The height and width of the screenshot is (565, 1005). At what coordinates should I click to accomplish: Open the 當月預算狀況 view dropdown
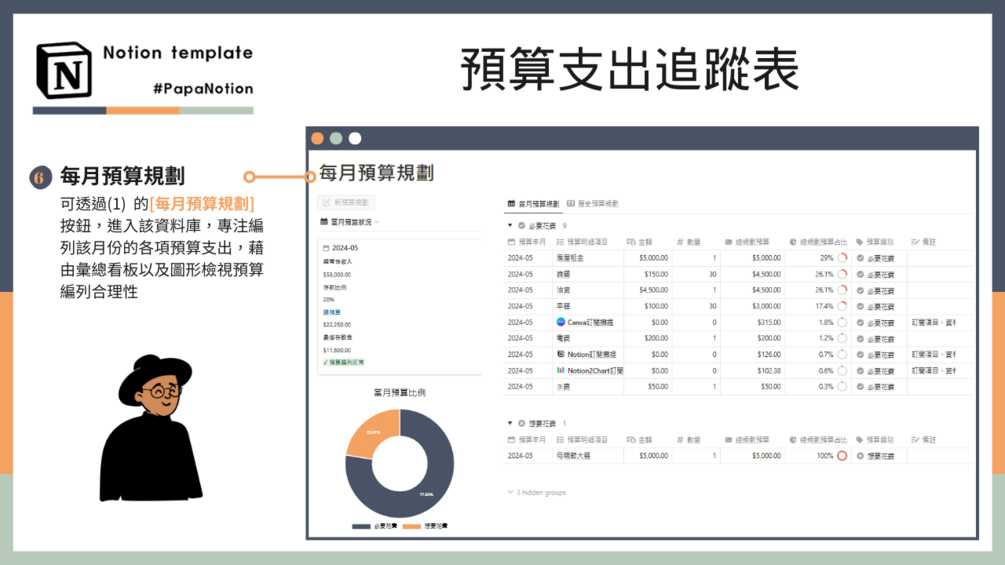(x=349, y=222)
